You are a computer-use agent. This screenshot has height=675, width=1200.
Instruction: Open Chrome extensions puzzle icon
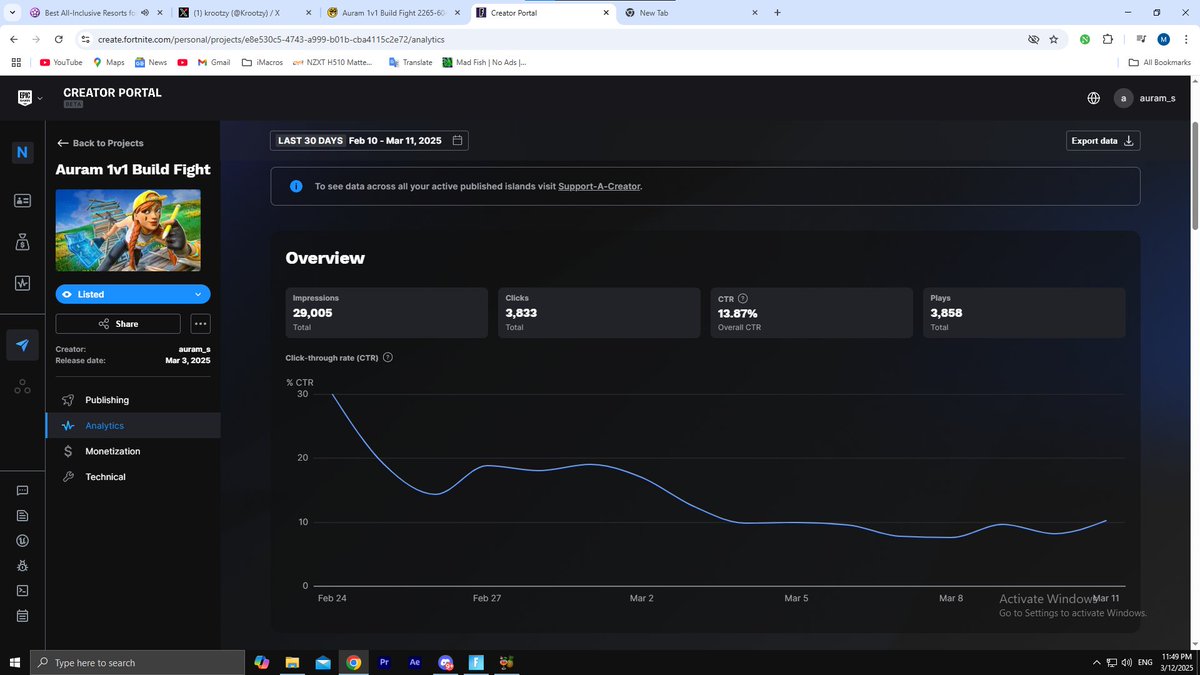(x=1108, y=39)
